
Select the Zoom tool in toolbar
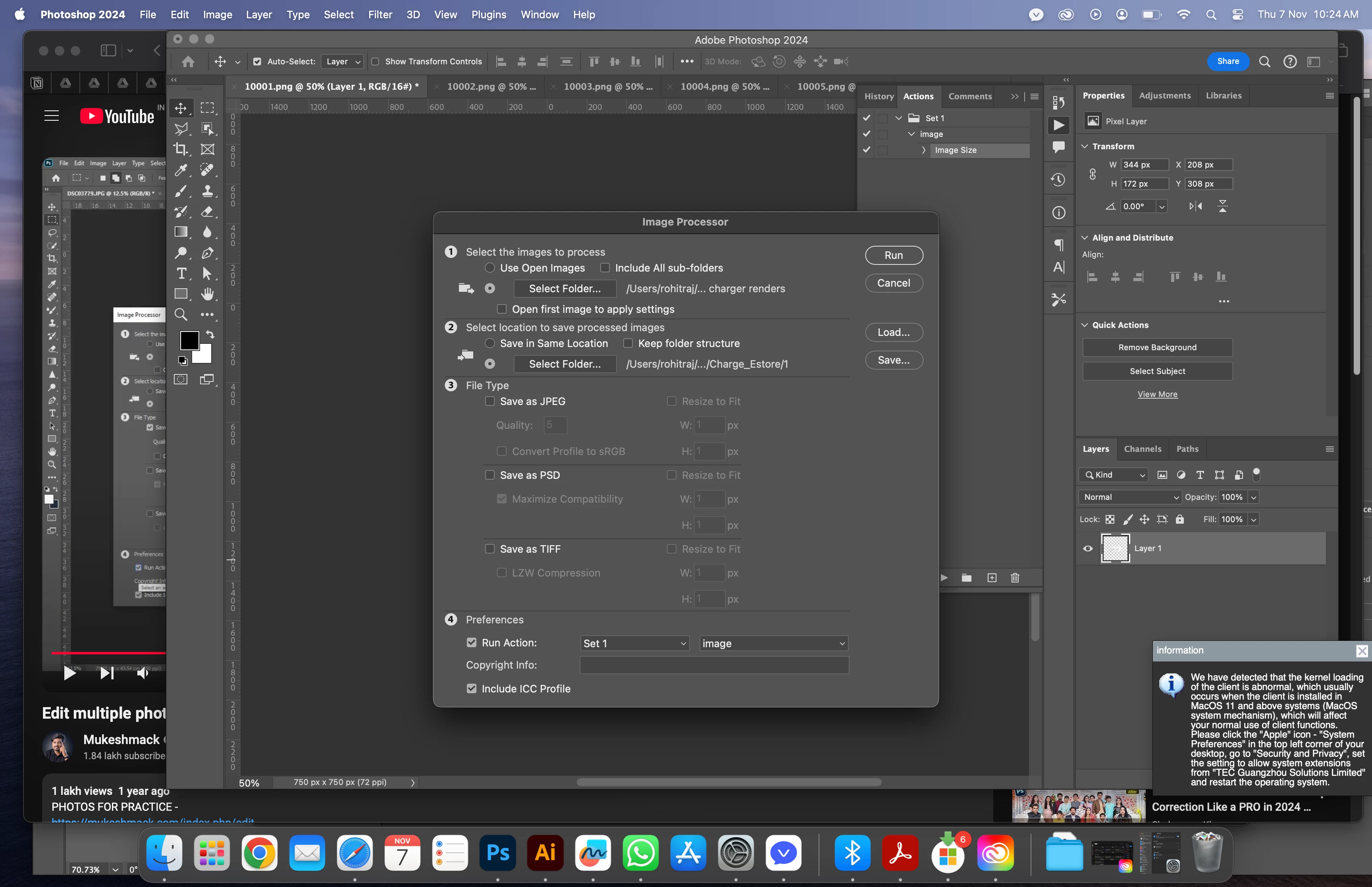(x=181, y=314)
